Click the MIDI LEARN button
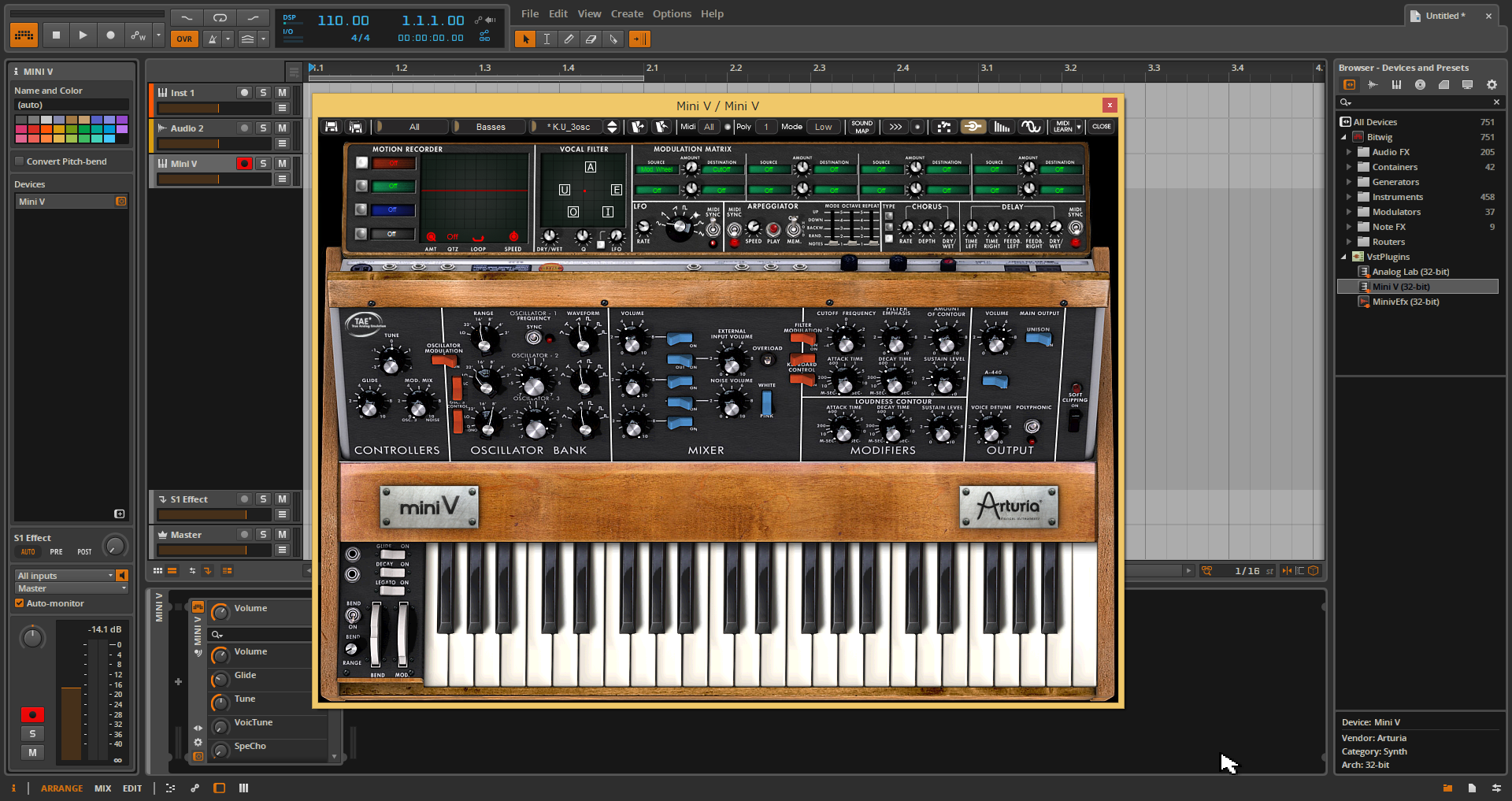 coord(1063,127)
